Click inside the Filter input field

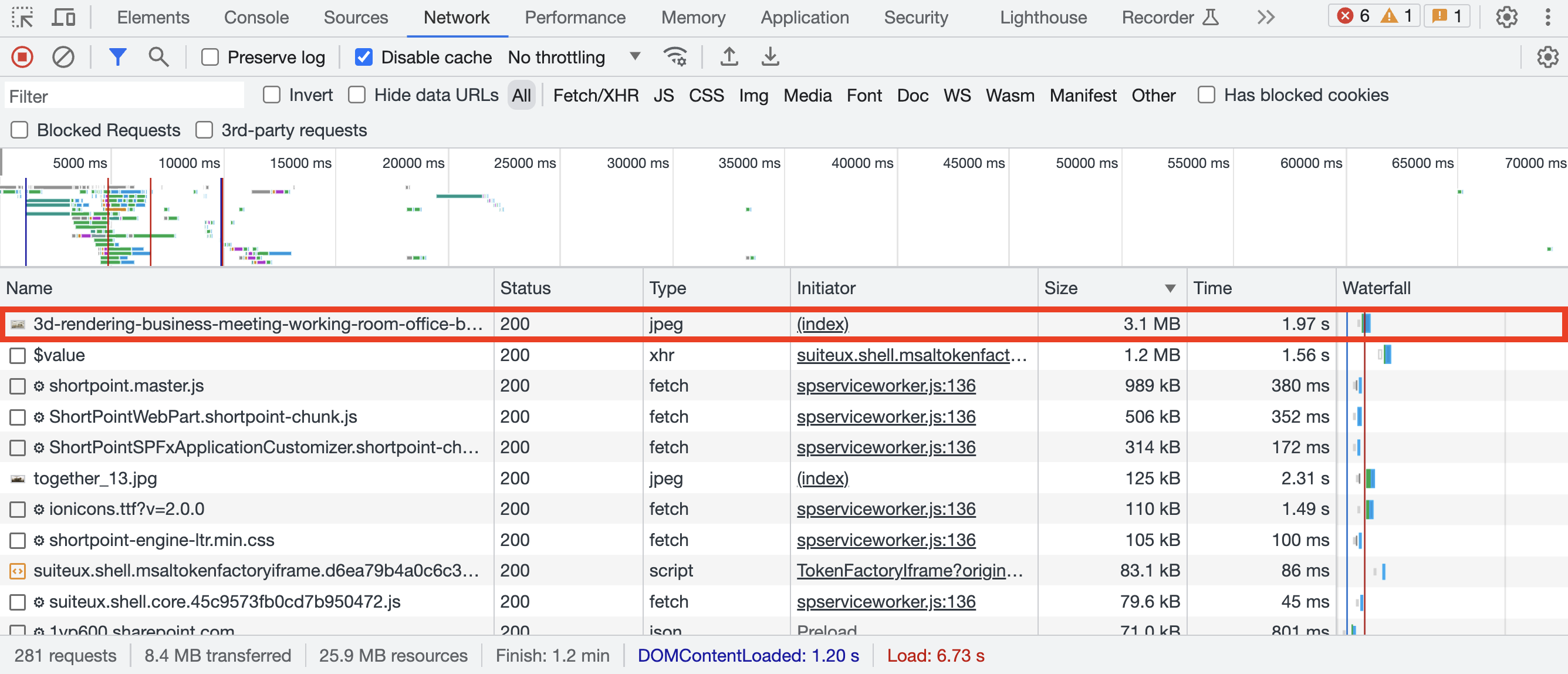point(121,95)
